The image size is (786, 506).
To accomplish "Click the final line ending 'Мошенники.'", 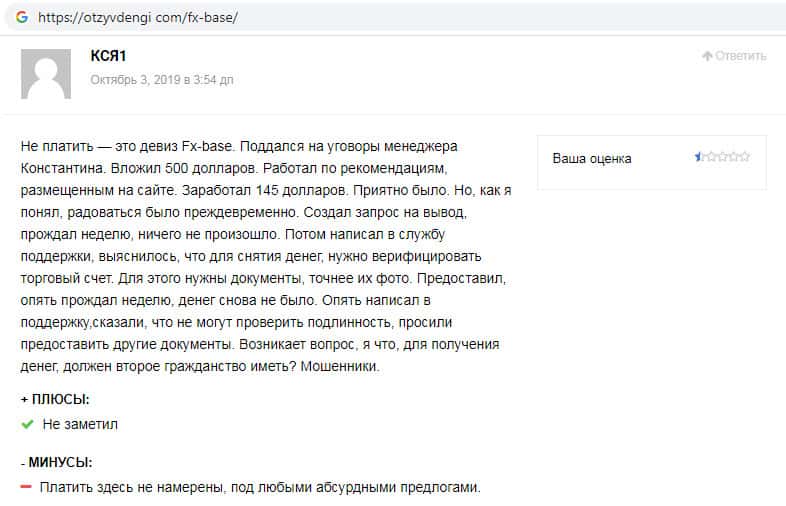I will [x=200, y=367].
